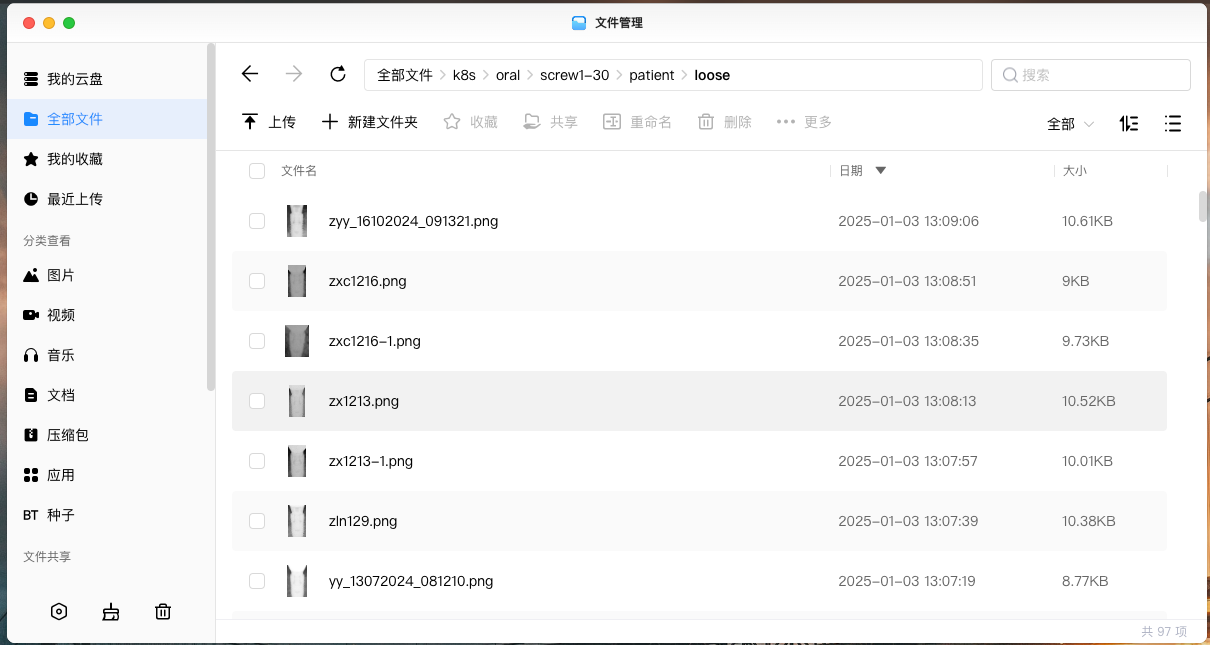Click the 上传 label
Image resolution: width=1210 pixels, height=645 pixels.
pyautogui.click(x=282, y=122)
